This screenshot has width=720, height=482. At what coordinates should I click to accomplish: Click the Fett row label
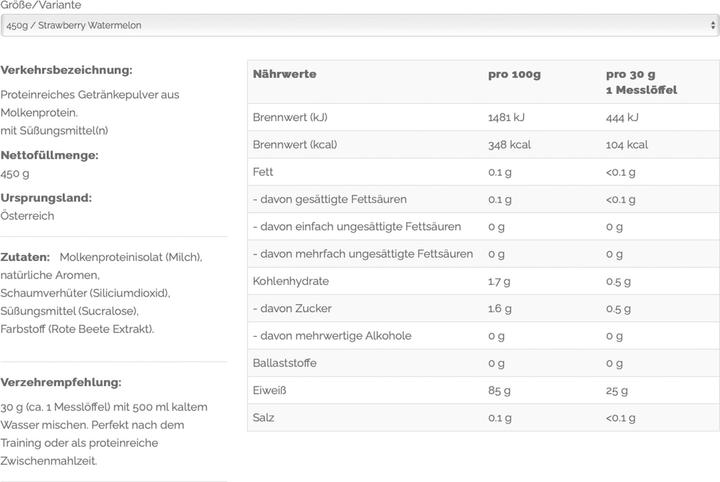tap(263, 172)
